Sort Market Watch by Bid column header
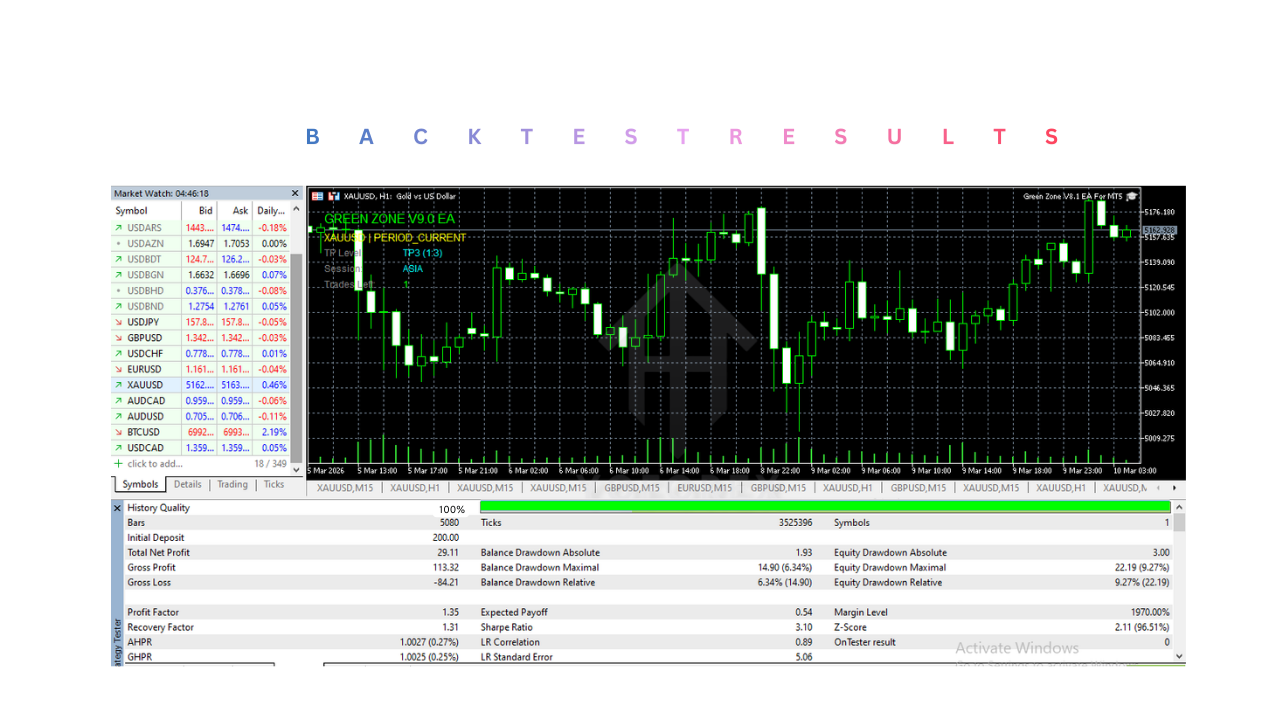The width and height of the screenshot is (1280, 720). [205, 211]
